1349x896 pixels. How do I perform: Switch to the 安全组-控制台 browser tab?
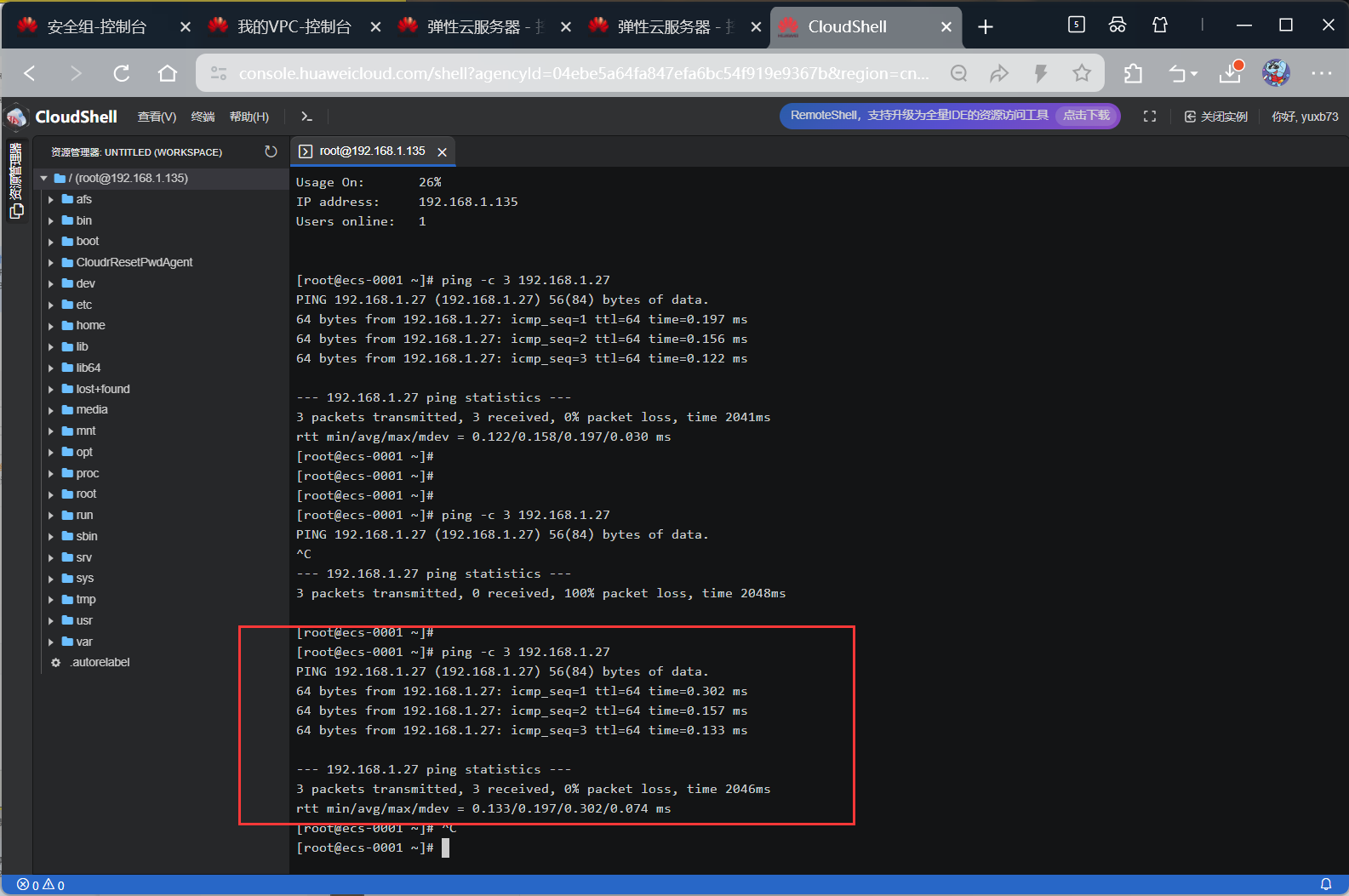click(96, 27)
